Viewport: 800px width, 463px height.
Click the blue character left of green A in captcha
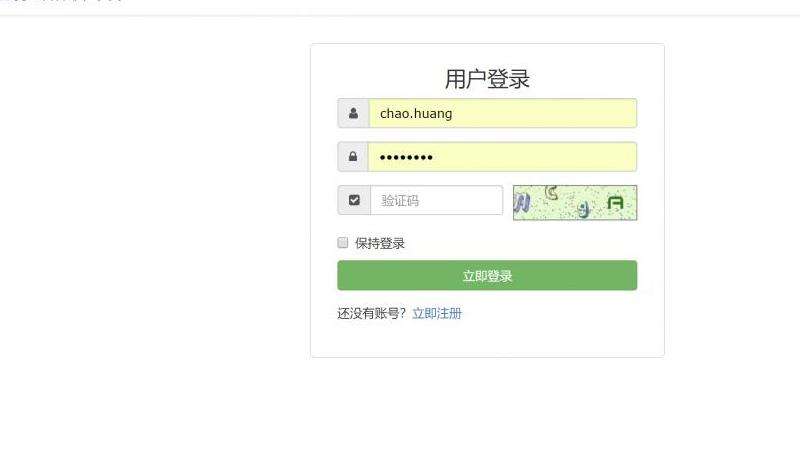tap(584, 209)
